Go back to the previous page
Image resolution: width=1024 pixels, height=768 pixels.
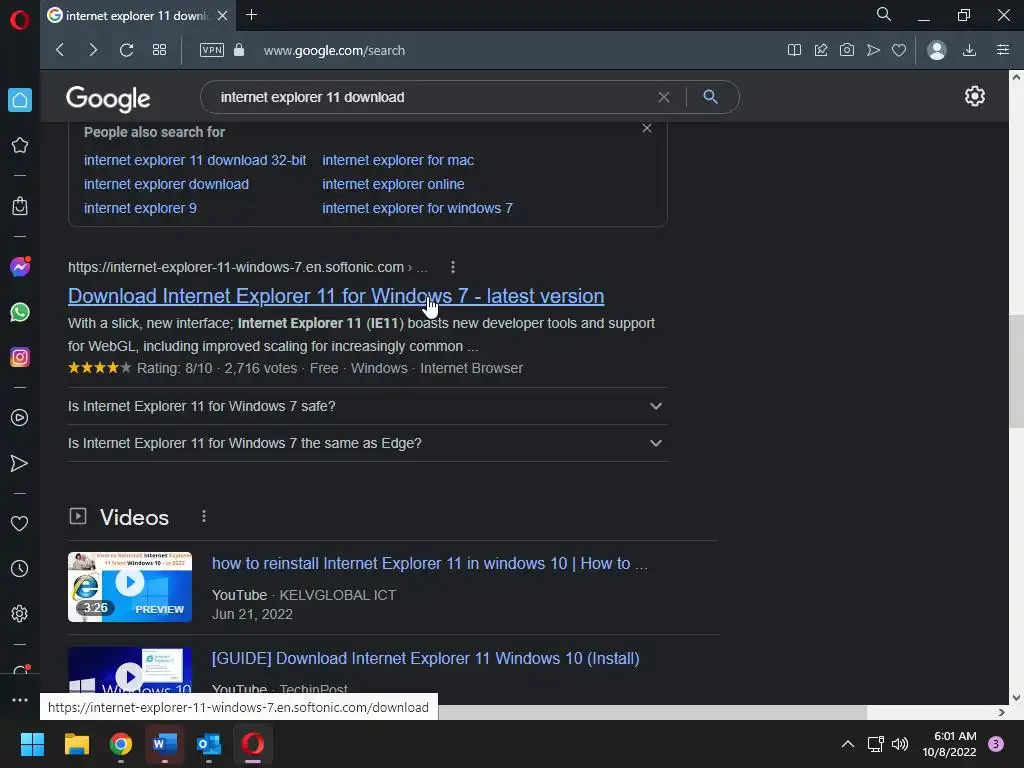60,50
